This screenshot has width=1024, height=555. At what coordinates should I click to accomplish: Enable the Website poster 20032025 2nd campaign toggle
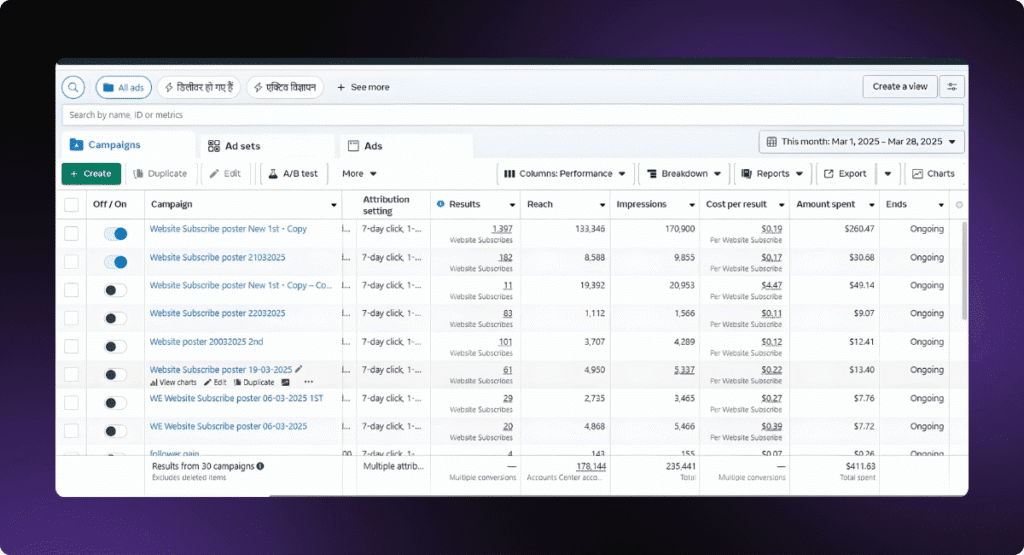[116, 346]
